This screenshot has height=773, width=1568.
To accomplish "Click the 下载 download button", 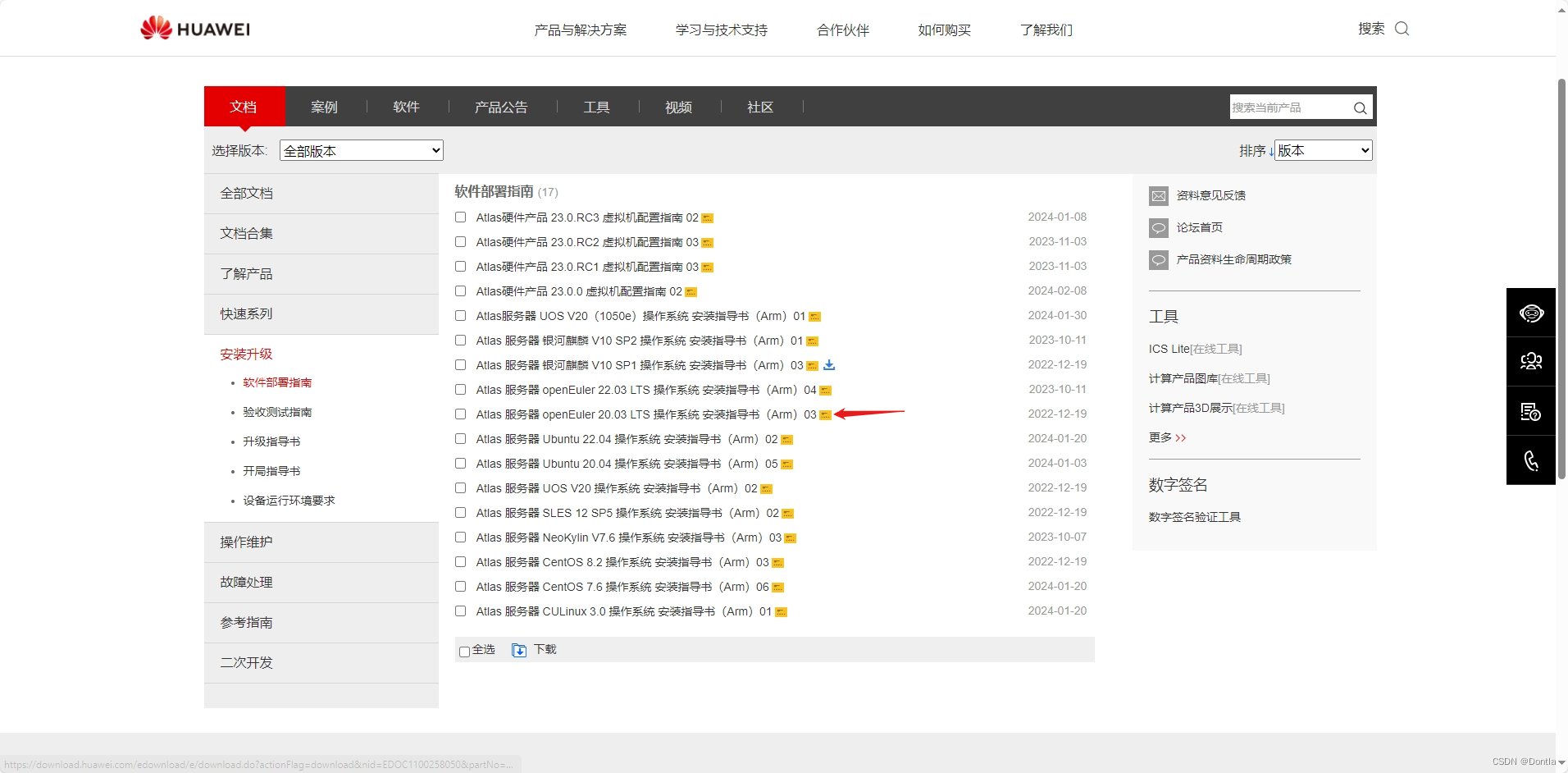I will click(x=545, y=649).
